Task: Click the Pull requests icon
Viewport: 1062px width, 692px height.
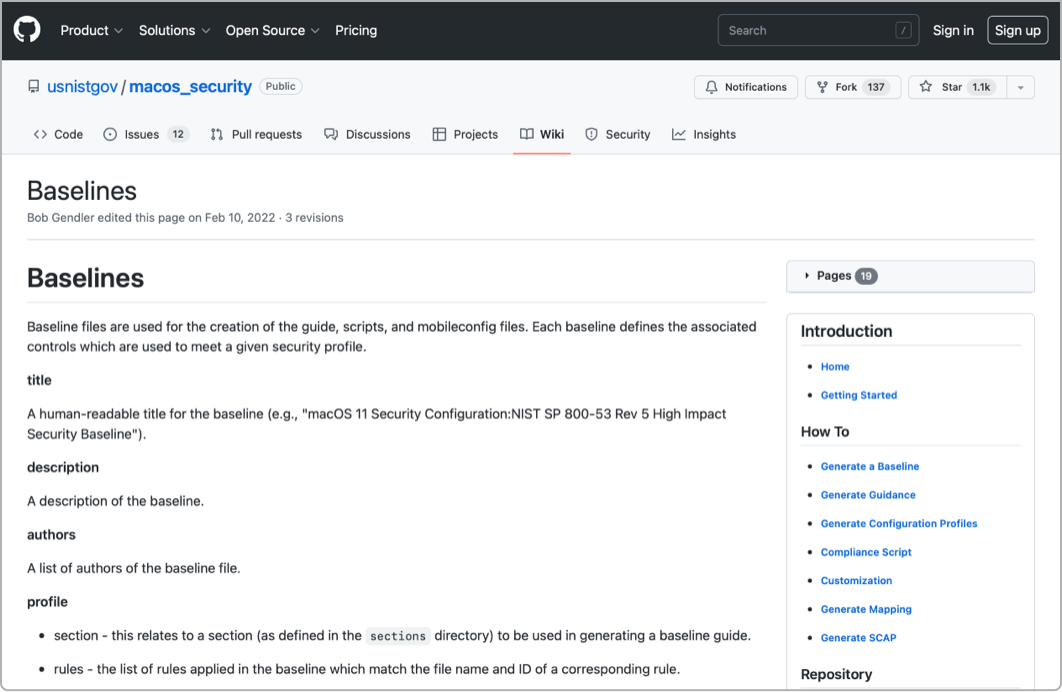Action: pyautogui.click(x=217, y=134)
